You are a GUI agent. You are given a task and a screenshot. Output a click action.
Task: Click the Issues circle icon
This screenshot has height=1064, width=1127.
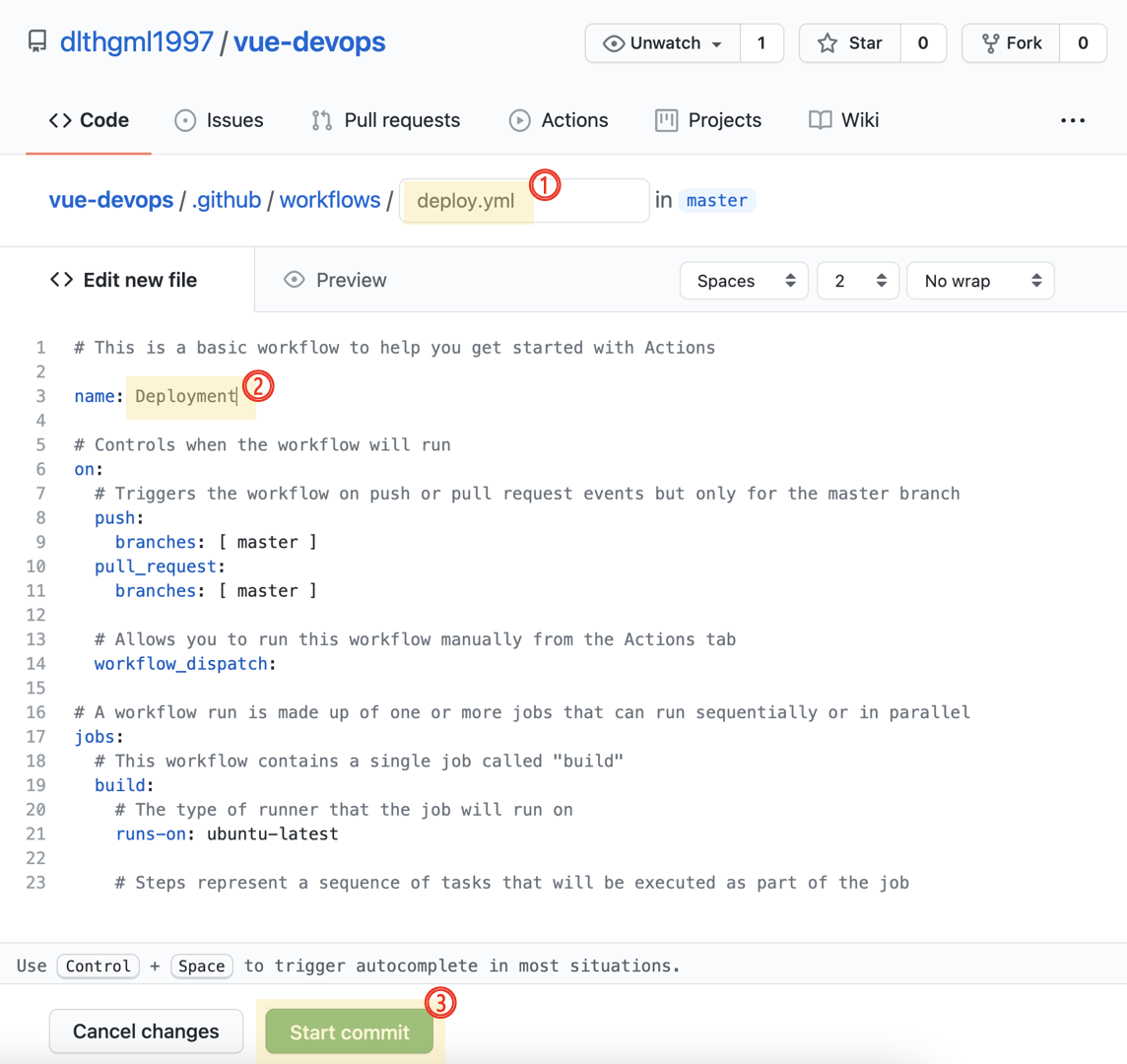[x=185, y=120]
